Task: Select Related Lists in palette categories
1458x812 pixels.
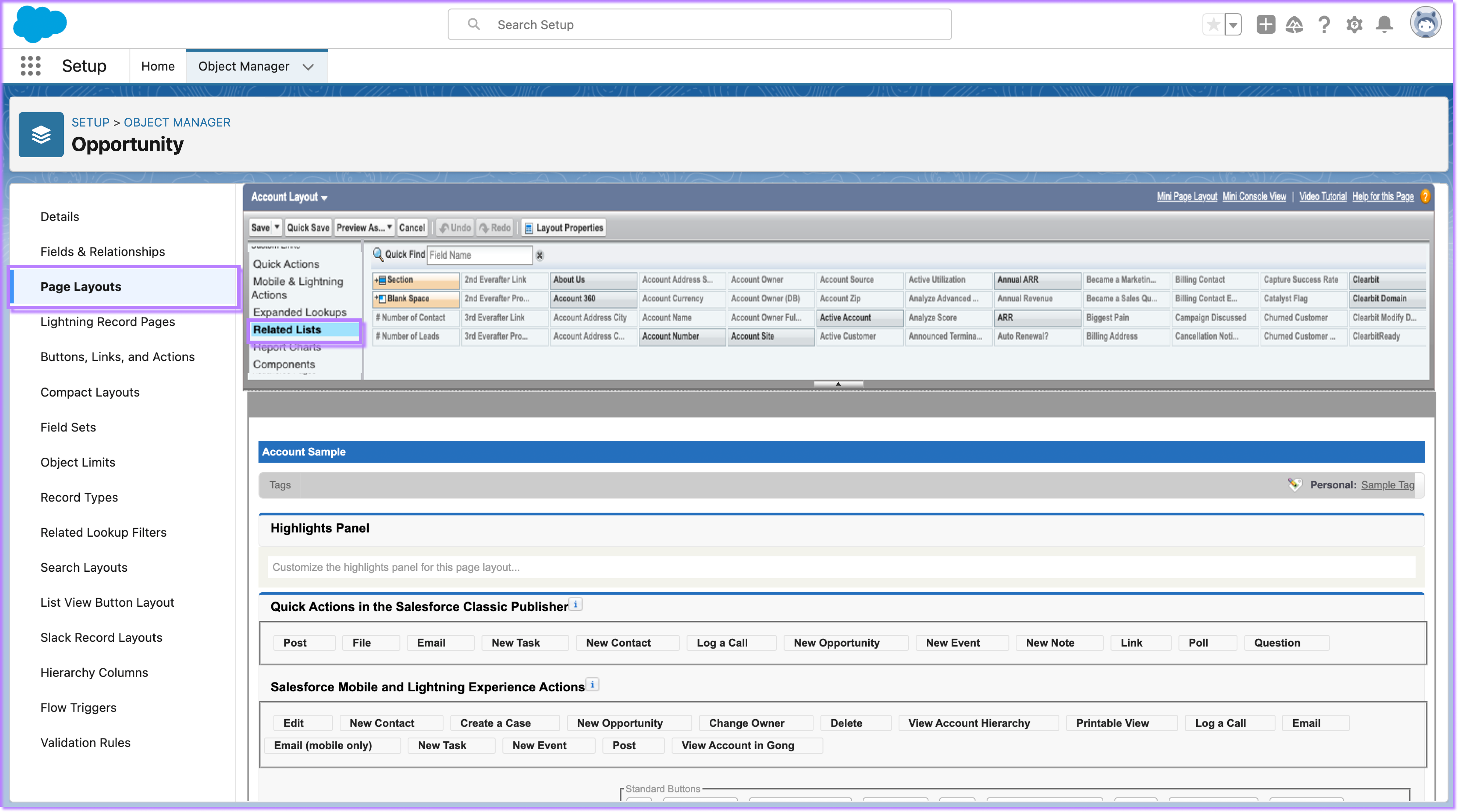Action: click(304, 330)
